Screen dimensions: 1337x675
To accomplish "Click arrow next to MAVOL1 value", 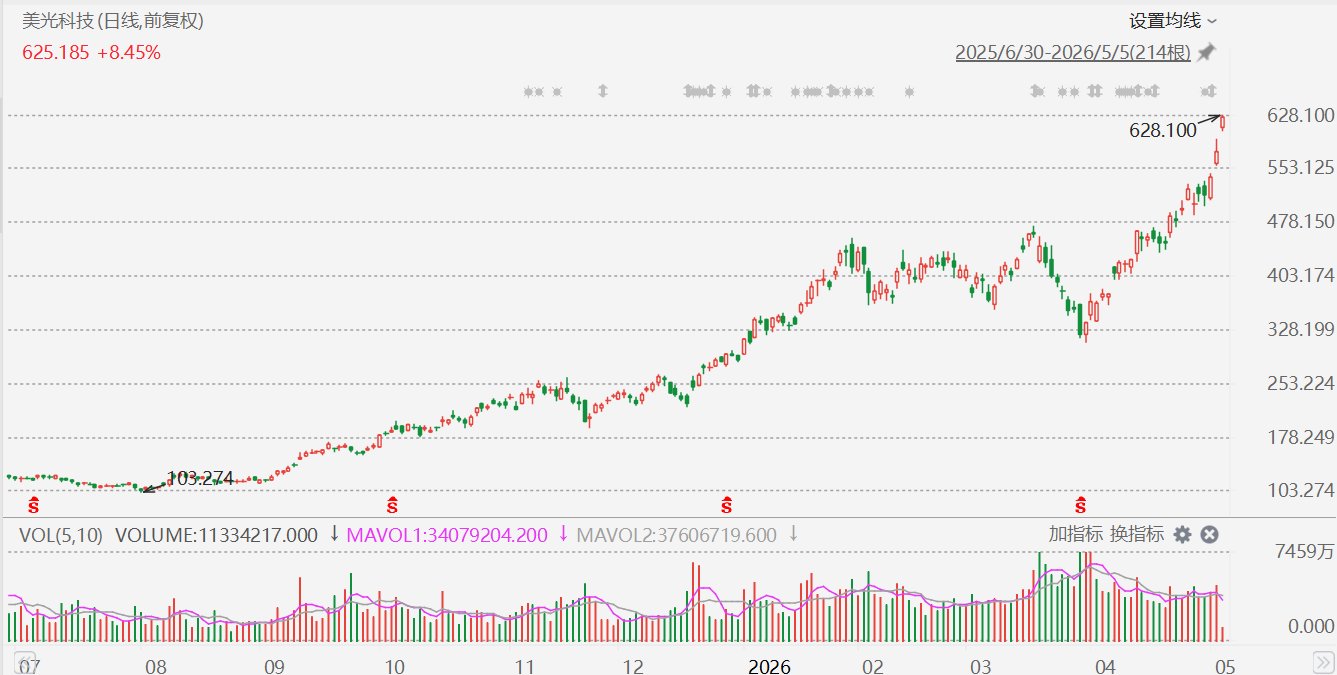I will tap(563, 534).
